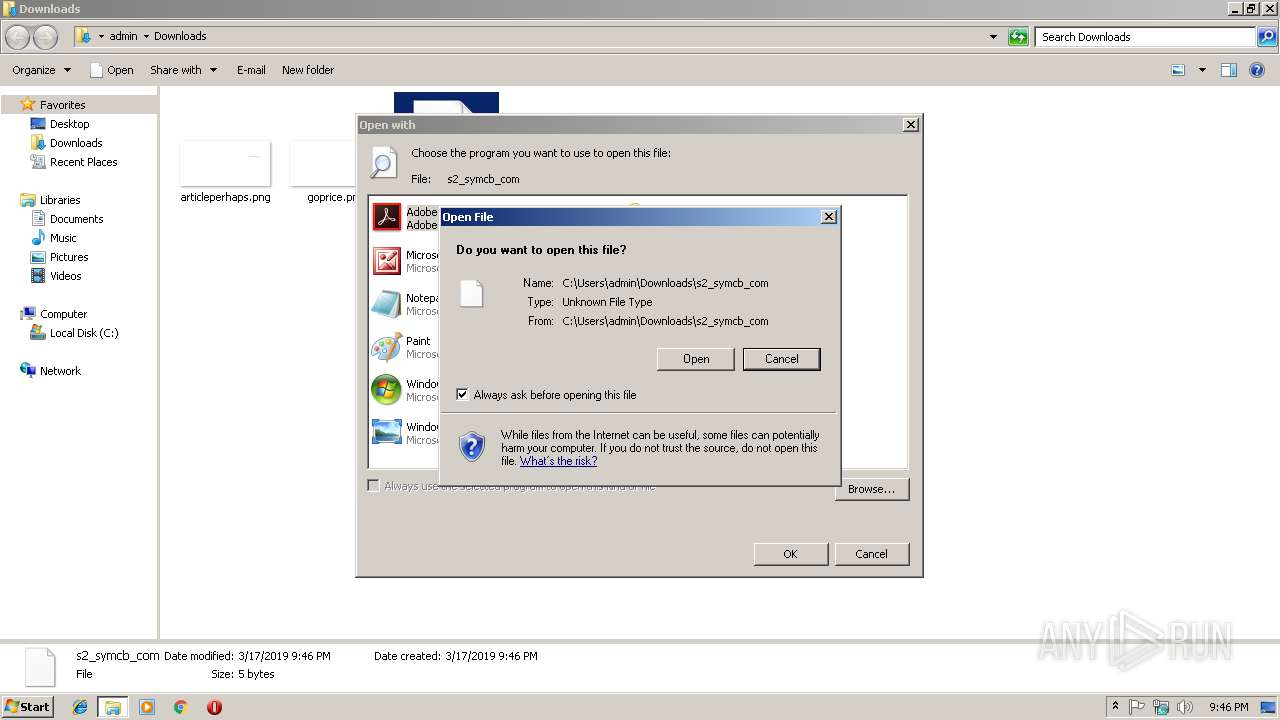Change view with the view icon
Viewport: 1280px width, 720px height.
(1178, 70)
